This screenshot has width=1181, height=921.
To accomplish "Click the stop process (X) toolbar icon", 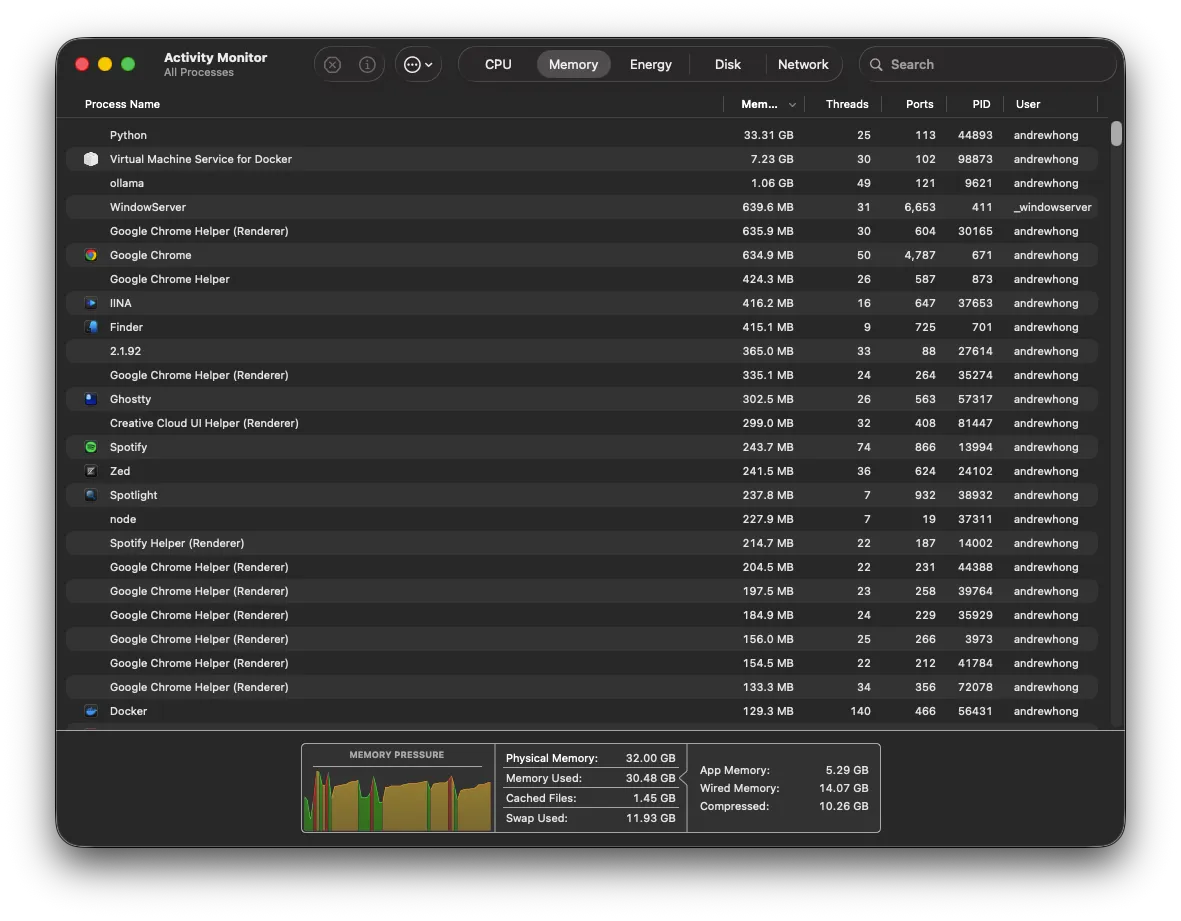I will coord(333,65).
